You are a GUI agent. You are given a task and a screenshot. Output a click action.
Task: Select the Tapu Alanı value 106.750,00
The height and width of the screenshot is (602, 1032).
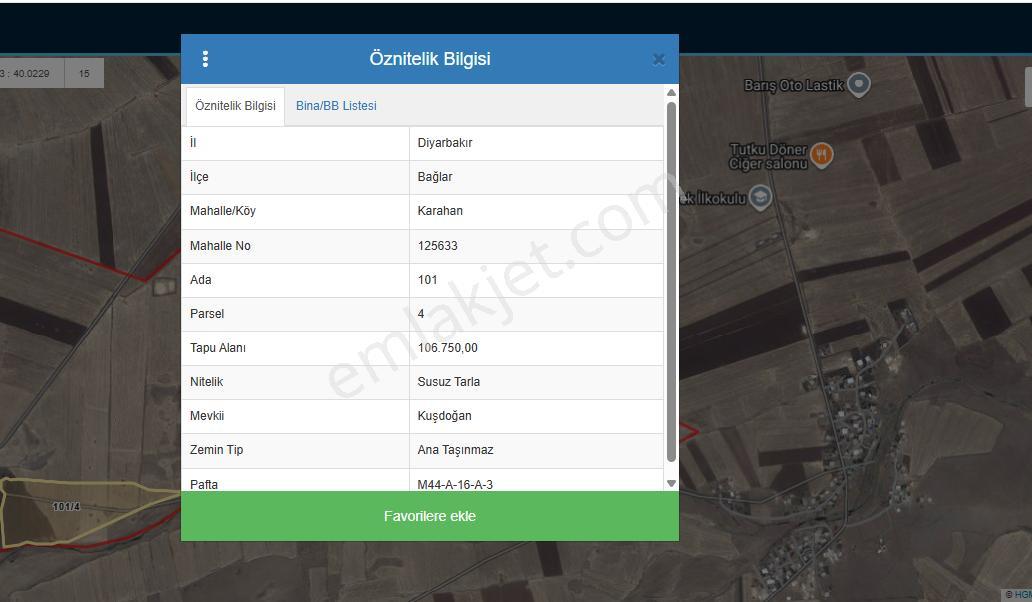[536, 348]
